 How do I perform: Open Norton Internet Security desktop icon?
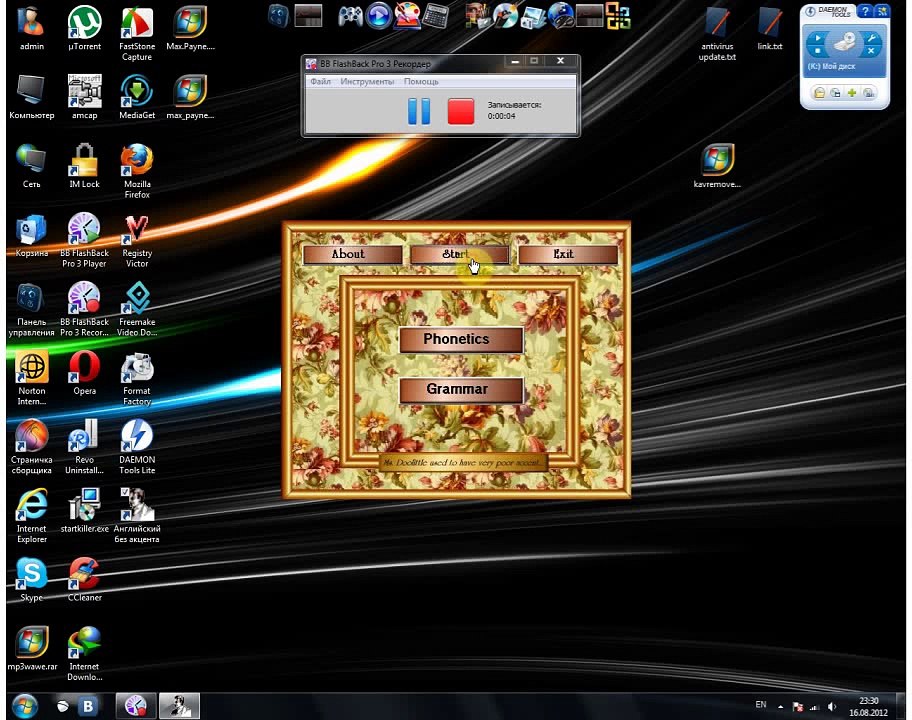[x=31, y=378]
